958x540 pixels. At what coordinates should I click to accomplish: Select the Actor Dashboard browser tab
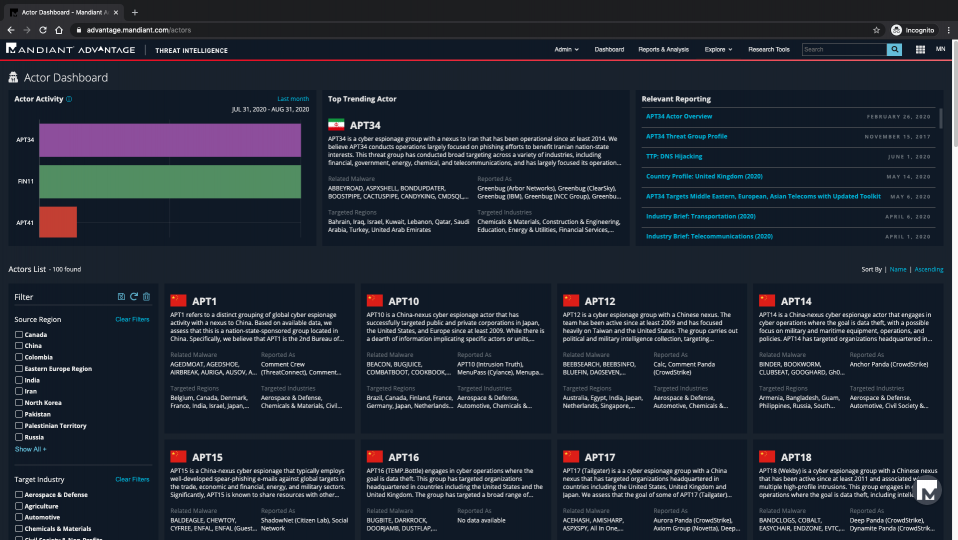pyautogui.click(x=64, y=12)
